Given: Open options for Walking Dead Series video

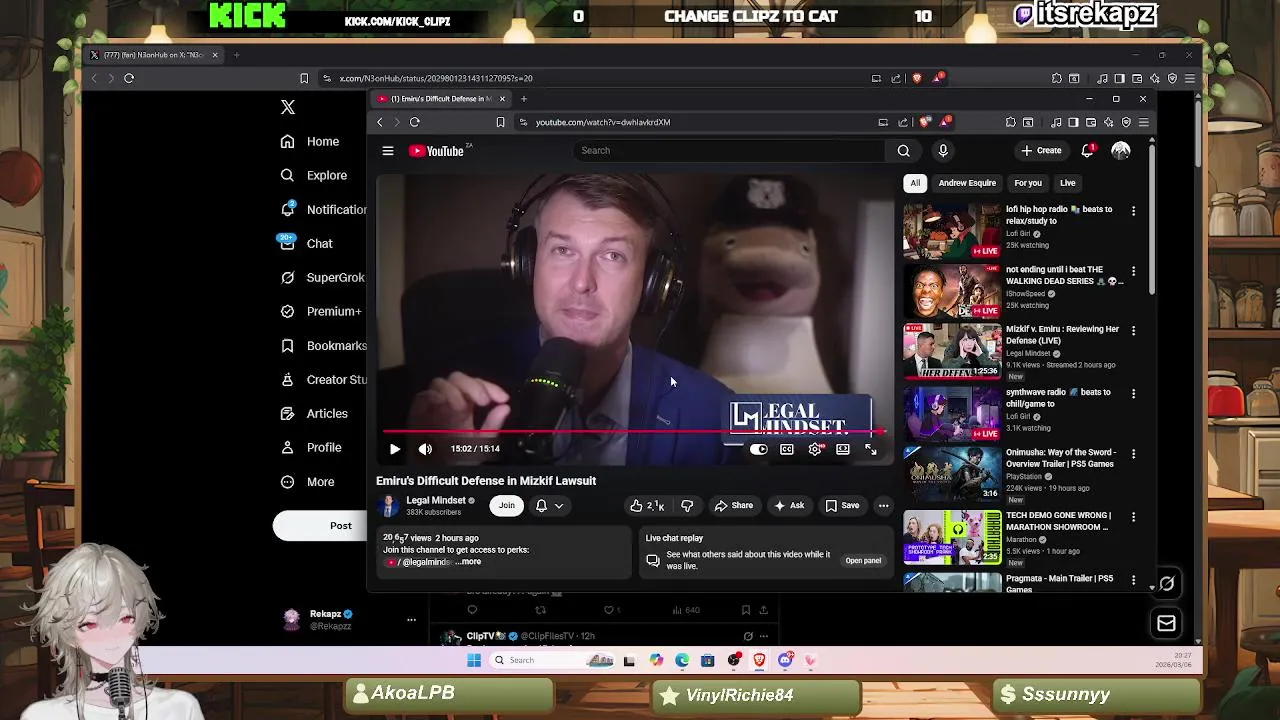Looking at the screenshot, I should click(1133, 271).
